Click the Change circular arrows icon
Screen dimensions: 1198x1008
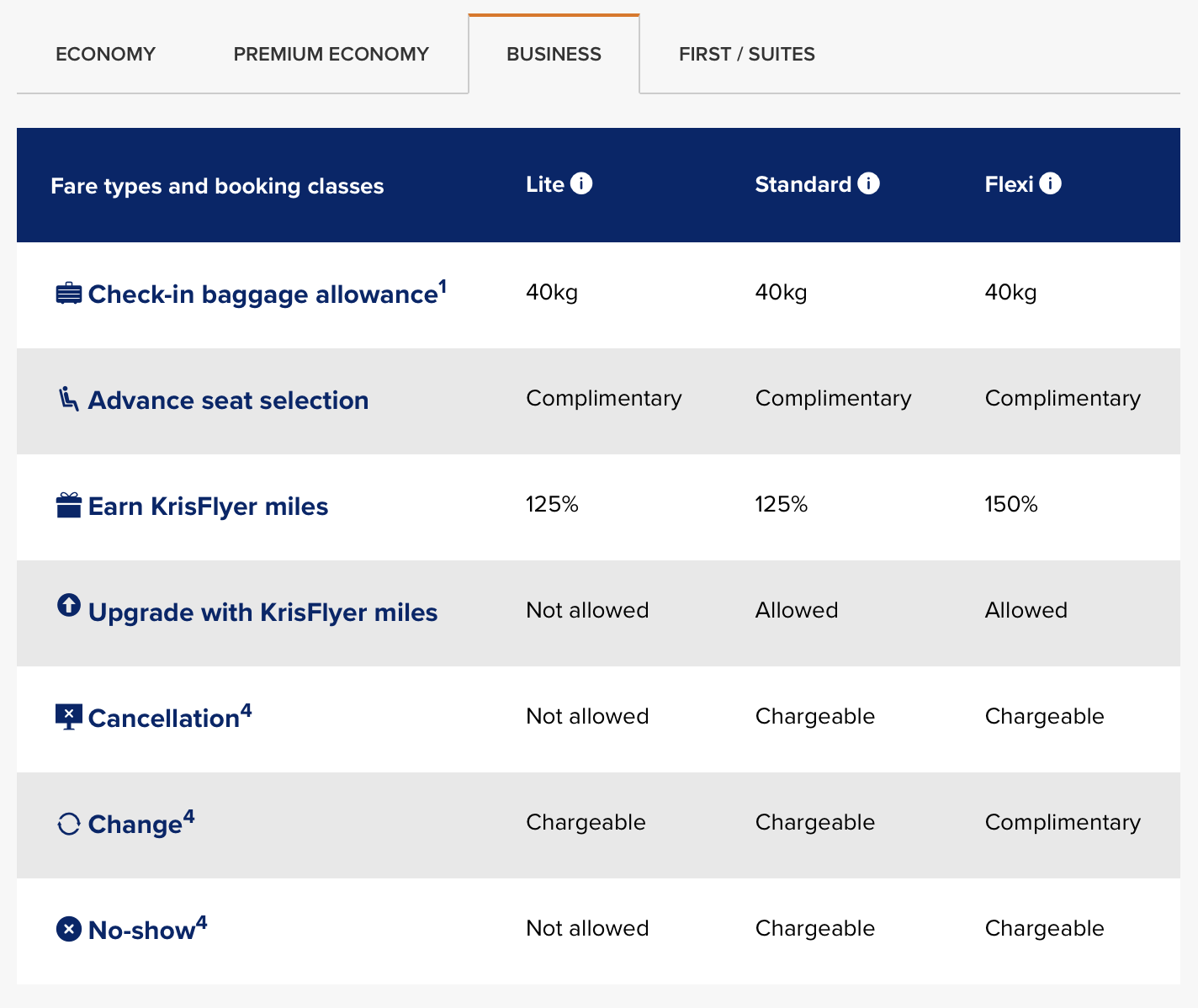68,822
